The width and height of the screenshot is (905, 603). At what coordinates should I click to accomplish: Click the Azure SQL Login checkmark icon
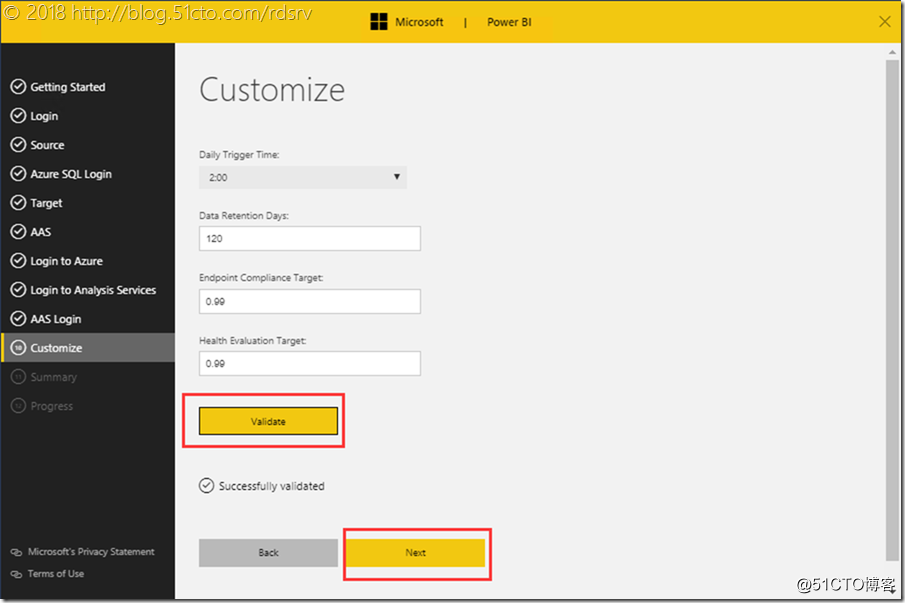click(x=18, y=174)
